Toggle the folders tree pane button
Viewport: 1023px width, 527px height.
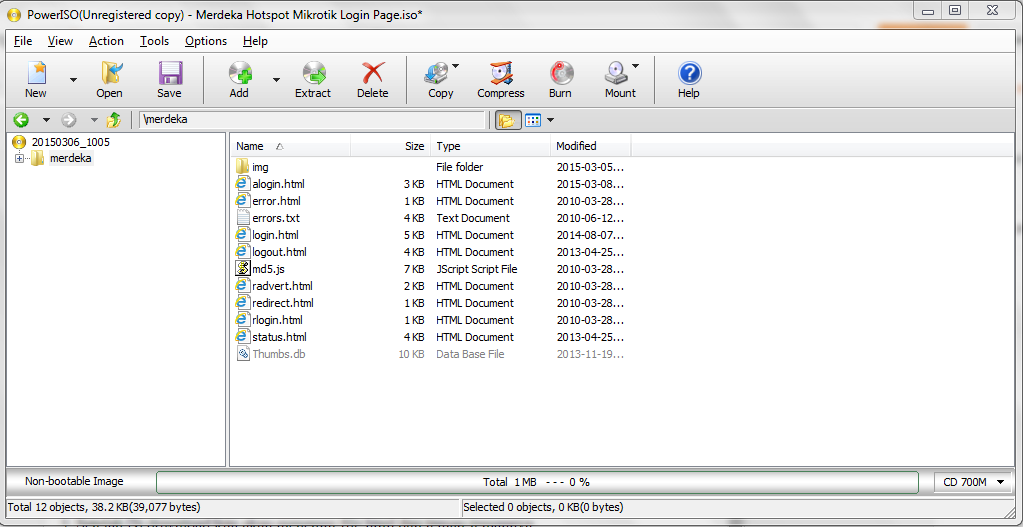coord(508,120)
